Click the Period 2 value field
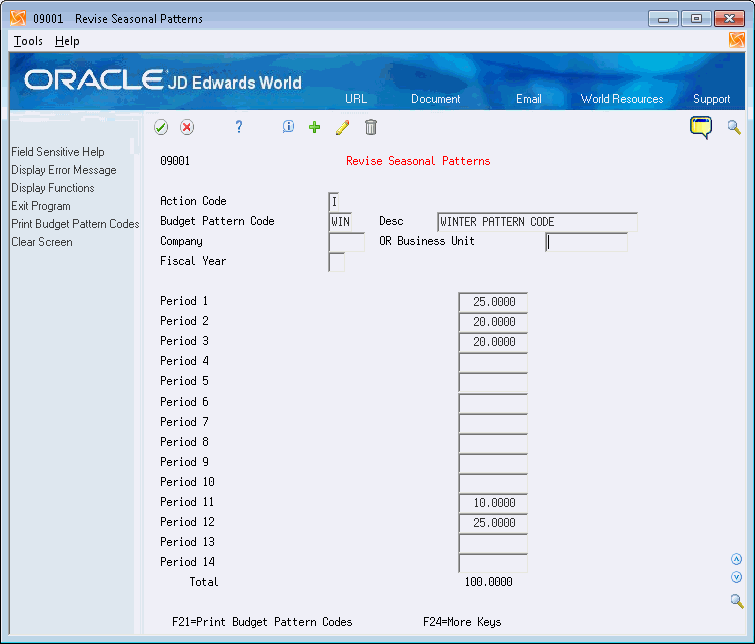This screenshot has height=644, width=755. point(493,322)
